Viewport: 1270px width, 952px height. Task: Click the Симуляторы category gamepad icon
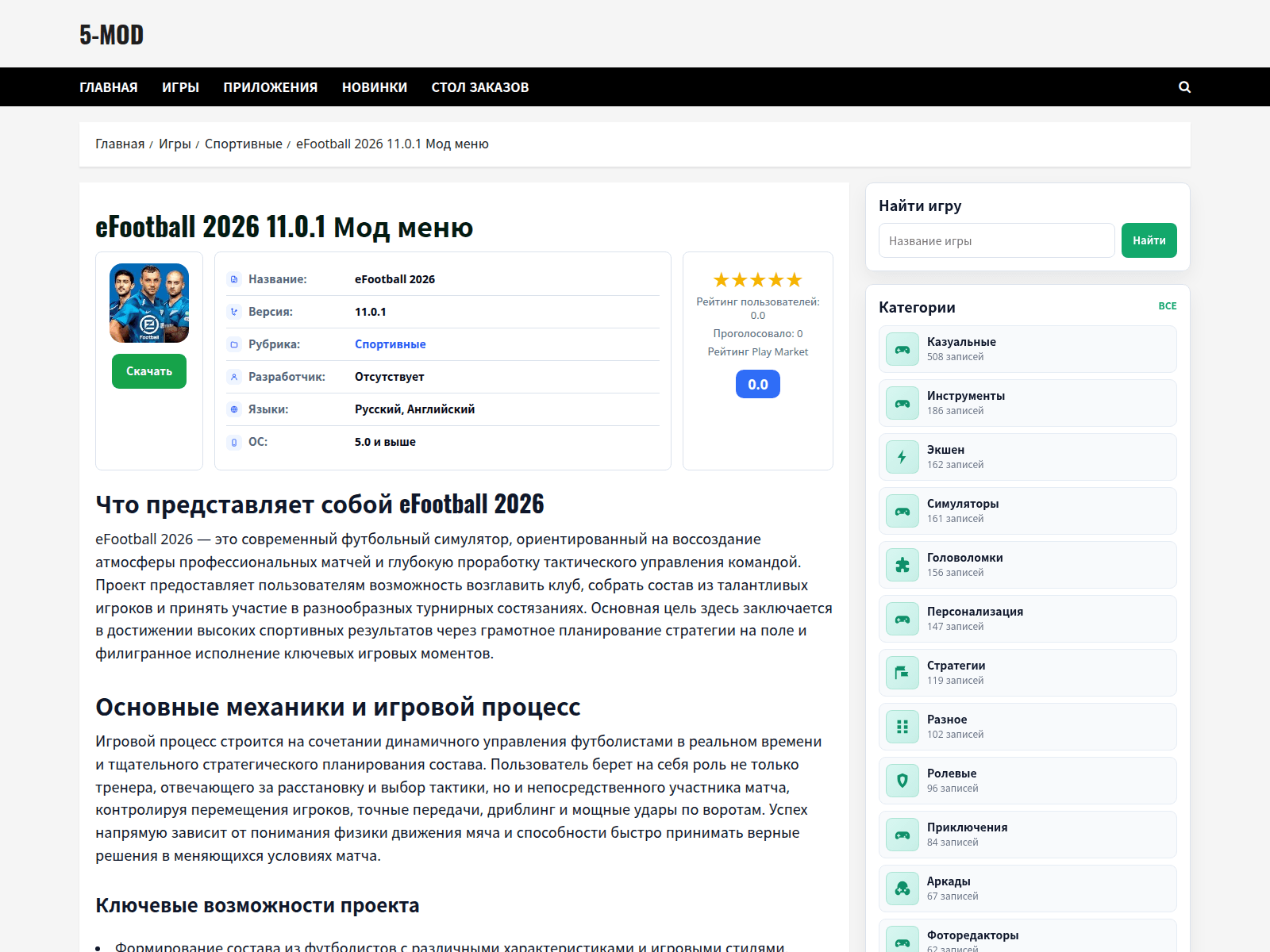902,511
